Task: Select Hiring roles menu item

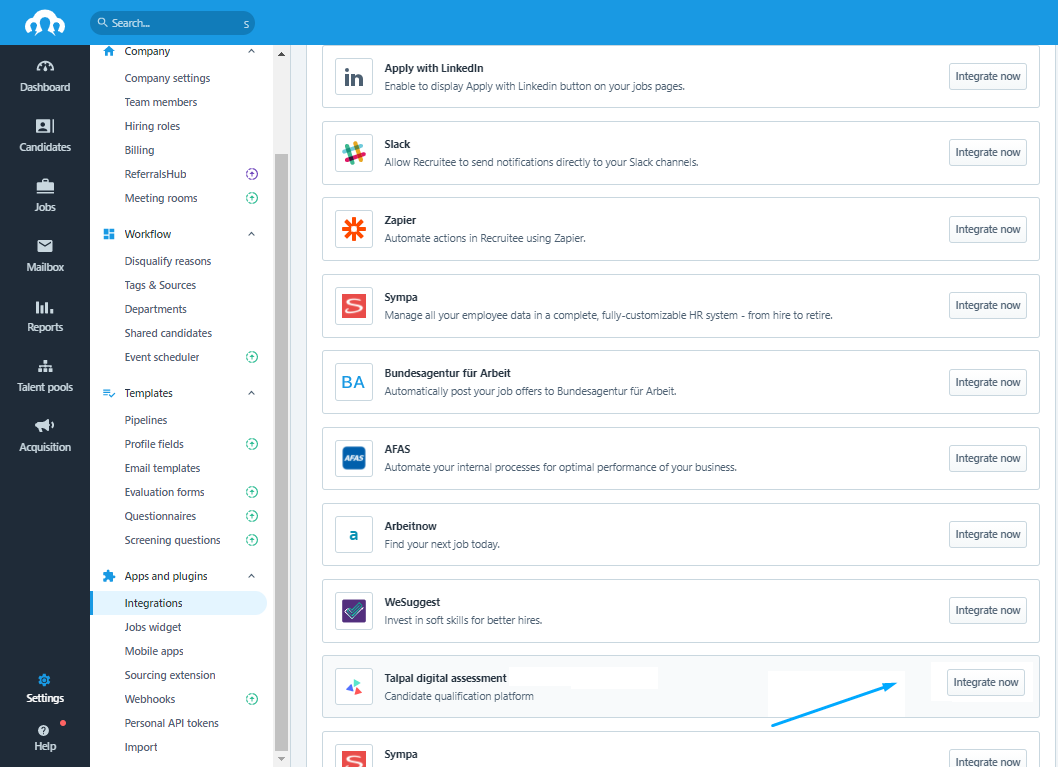Action: (152, 126)
